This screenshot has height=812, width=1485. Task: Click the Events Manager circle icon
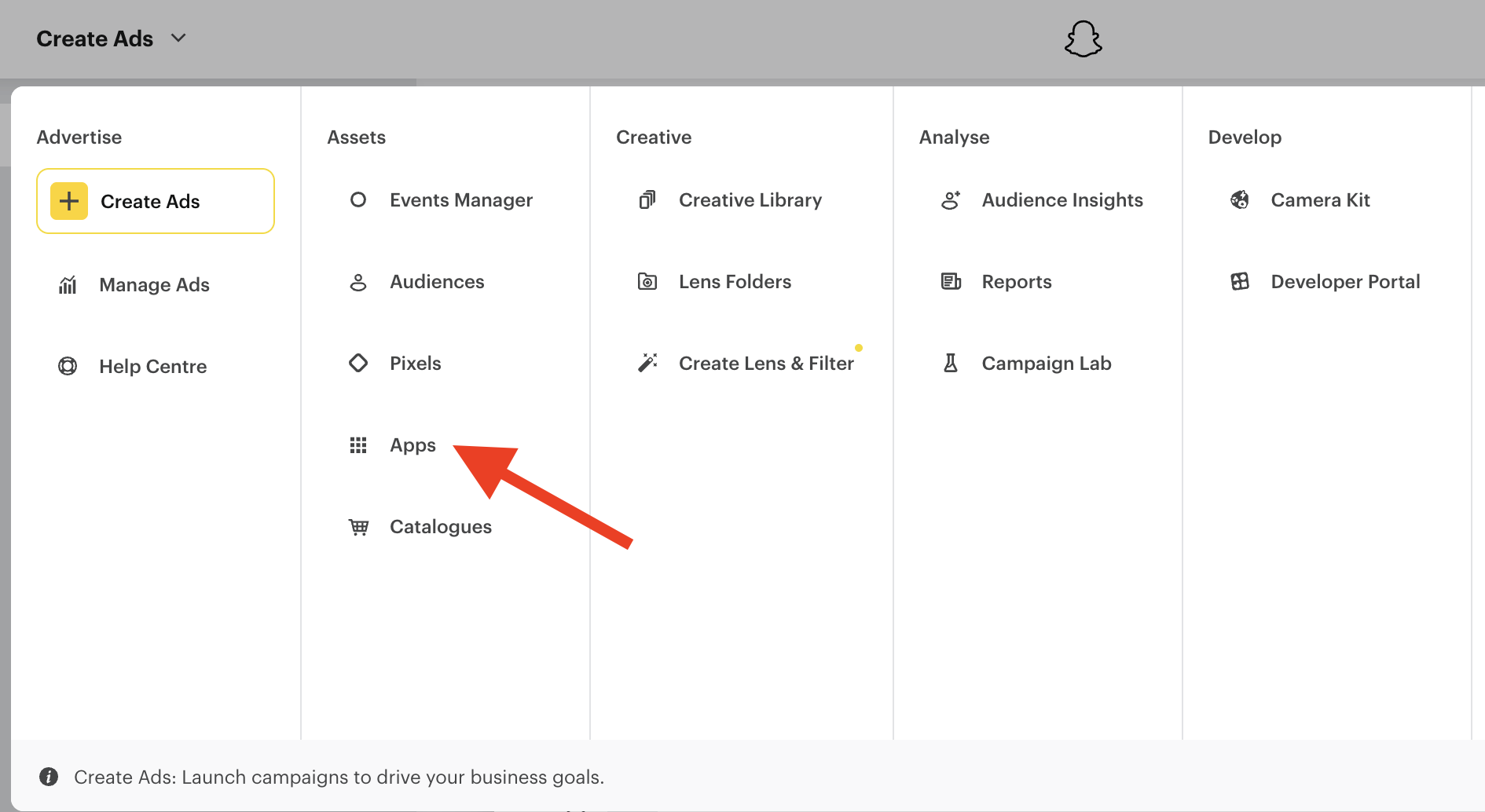pos(358,199)
